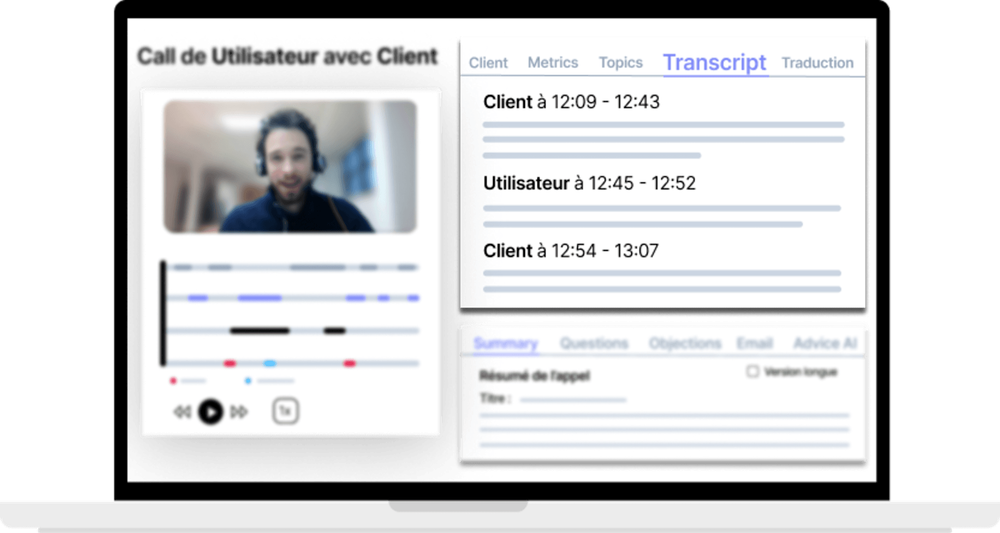1000x533 pixels.
Task: Click the long black timeline segment
Action: point(260,331)
